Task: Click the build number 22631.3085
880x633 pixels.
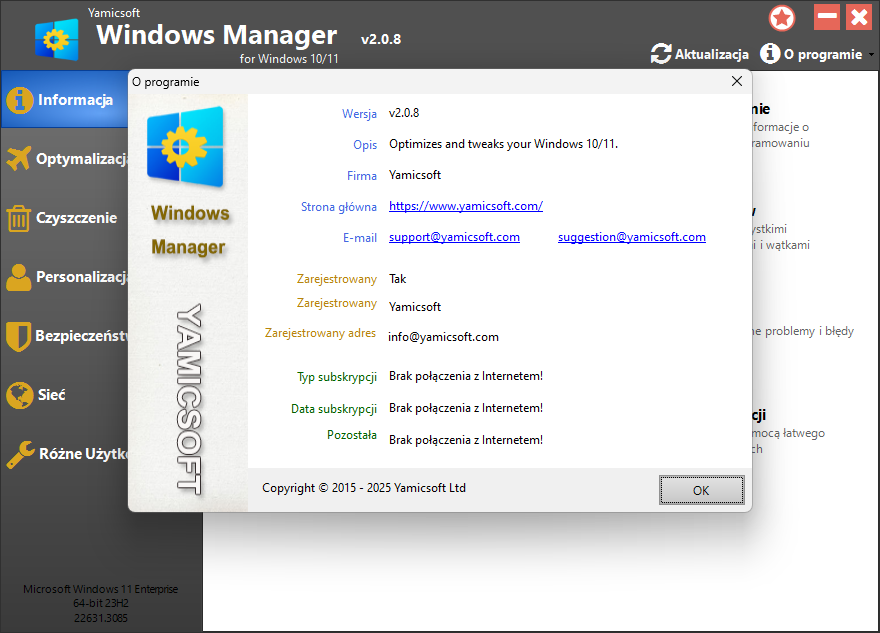Action: click(x=101, y=618)
